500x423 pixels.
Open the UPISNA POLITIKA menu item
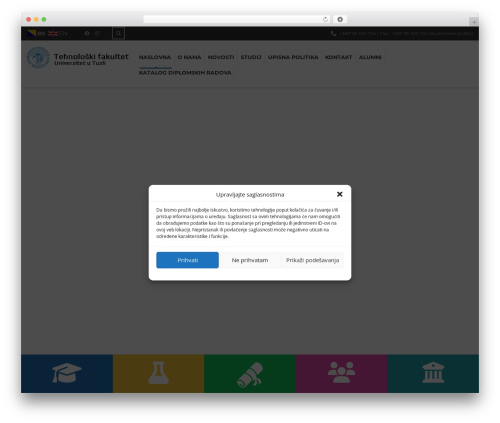[293, 57]
